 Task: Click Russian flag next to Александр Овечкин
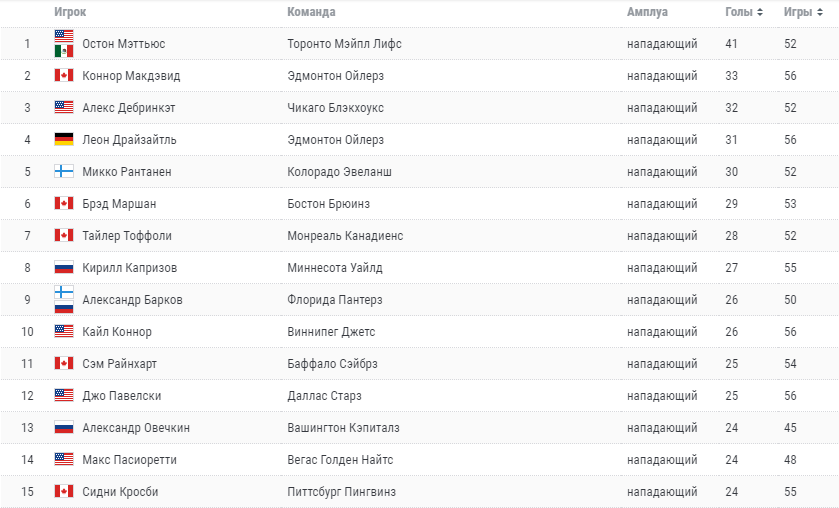pos(64,427)
